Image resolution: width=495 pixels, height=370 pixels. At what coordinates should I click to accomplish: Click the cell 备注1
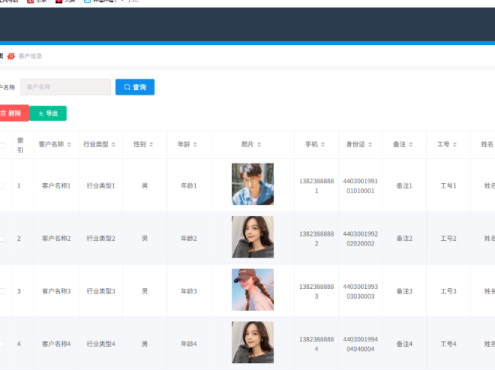tap(404, 186)
